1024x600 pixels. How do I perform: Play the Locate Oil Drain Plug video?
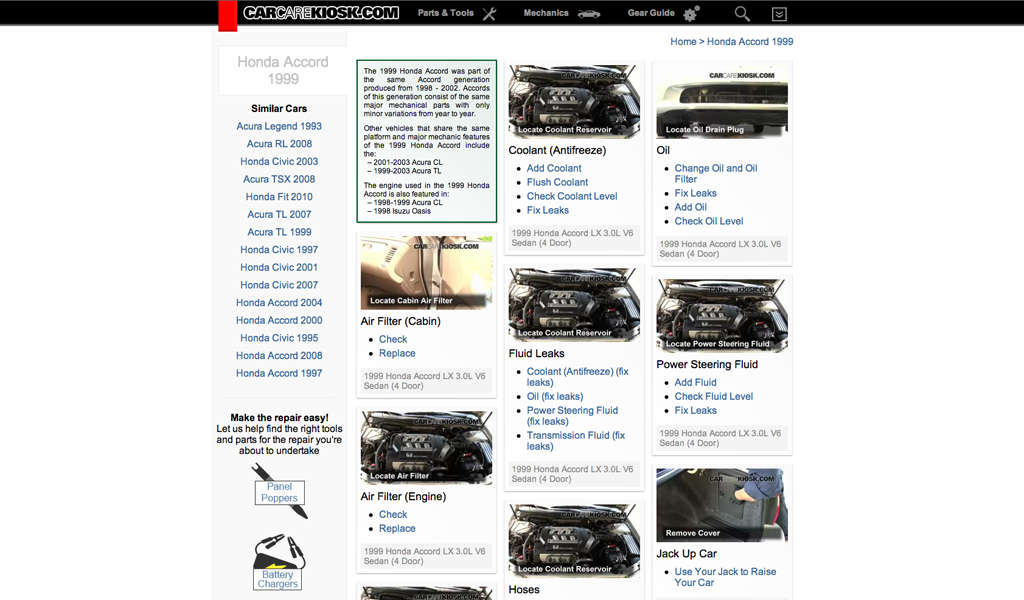(721, 101)
